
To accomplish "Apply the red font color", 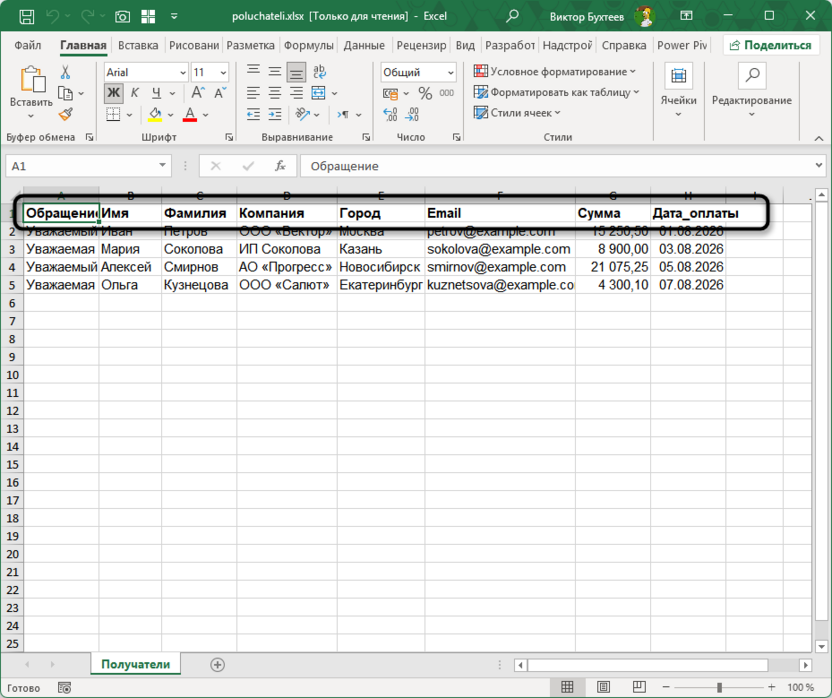I will pos(189,114).
